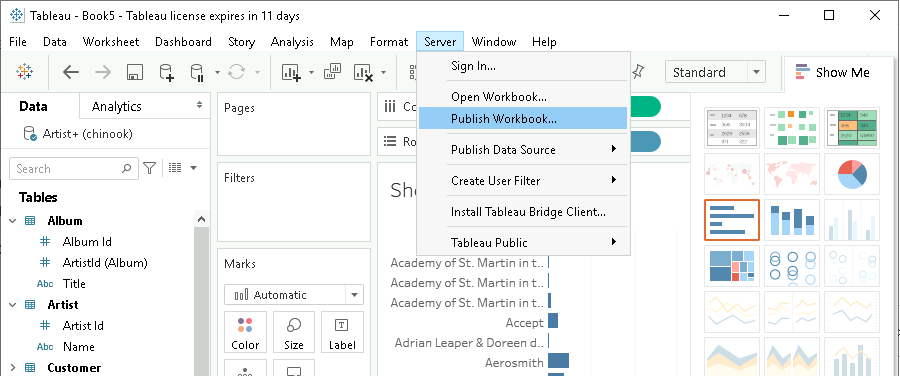Open the clear sheet dropdown arrow
The height and width of the screenshot is (376, 900).
point(383,72)
